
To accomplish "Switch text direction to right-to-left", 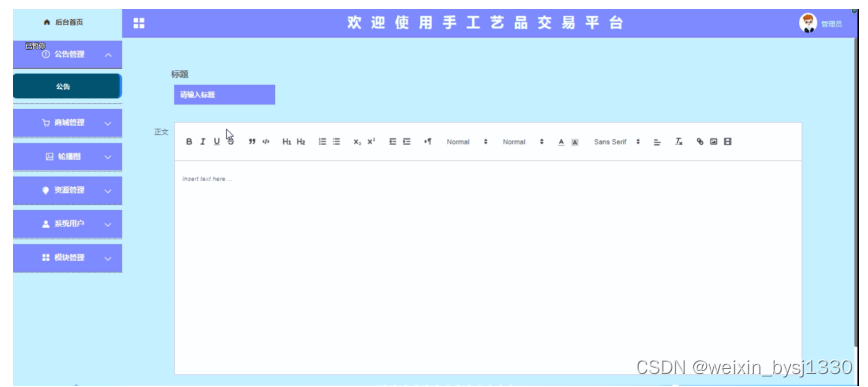I will (x=427, y=142).
